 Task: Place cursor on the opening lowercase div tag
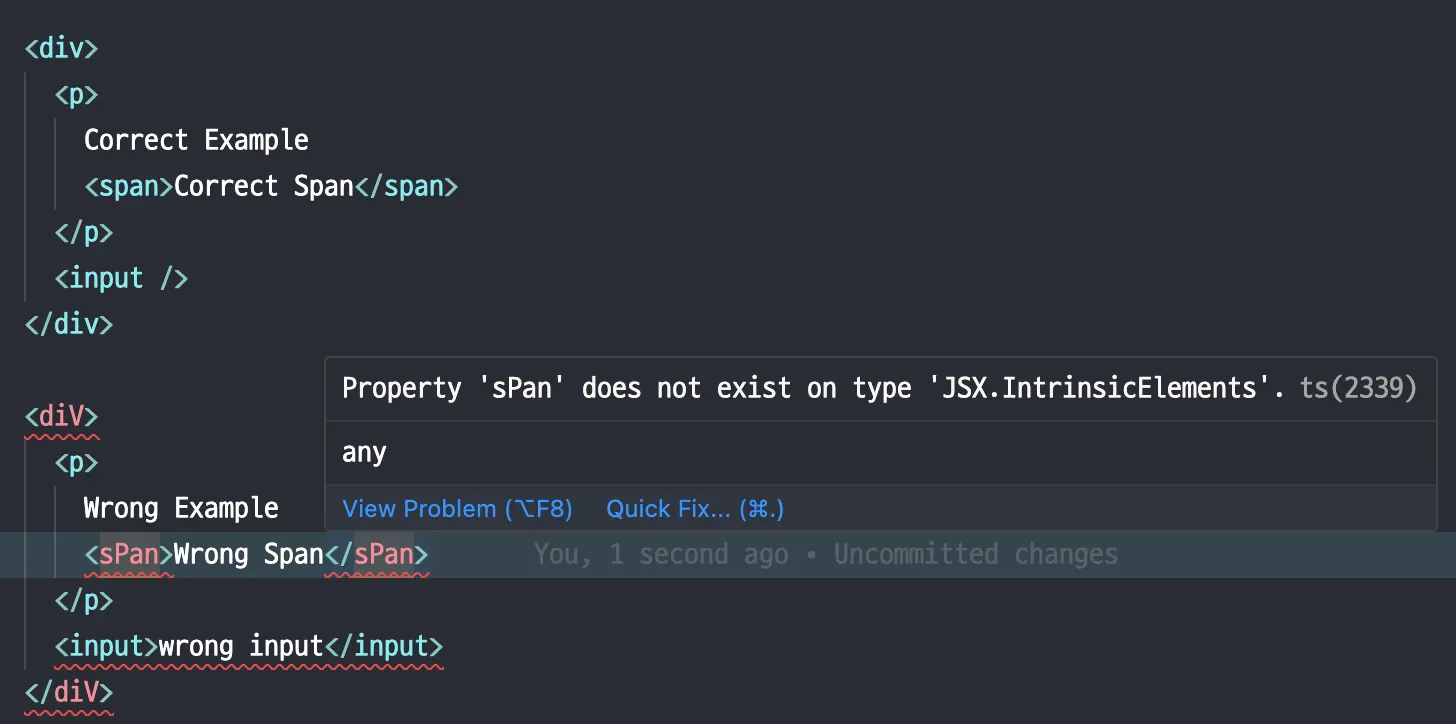(61, 48)
